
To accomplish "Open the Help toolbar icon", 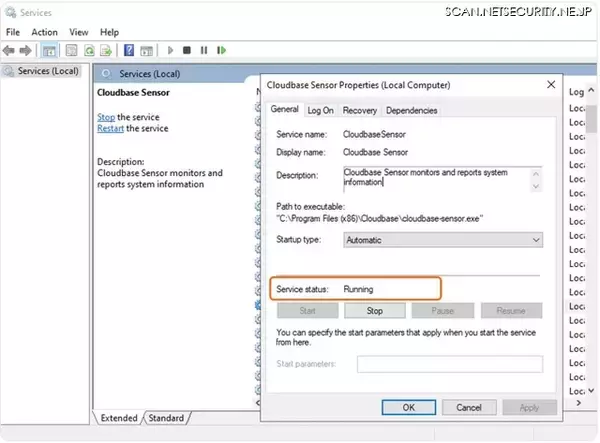I will 129,50.
